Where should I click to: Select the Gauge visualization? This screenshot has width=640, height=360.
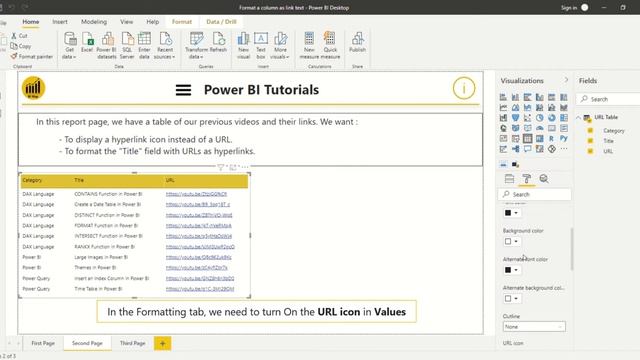coord(540,128)
